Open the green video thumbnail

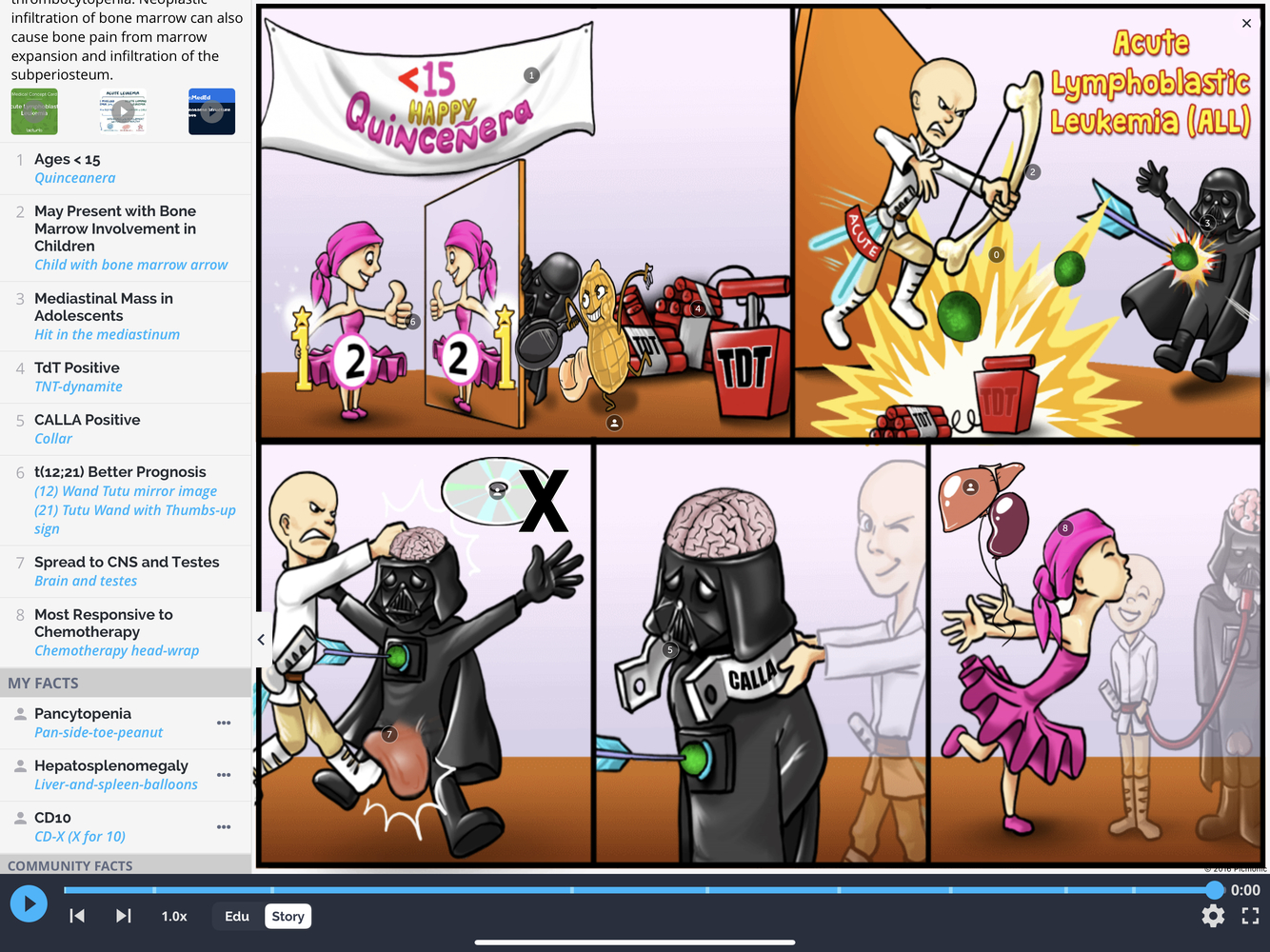[34, 111]
